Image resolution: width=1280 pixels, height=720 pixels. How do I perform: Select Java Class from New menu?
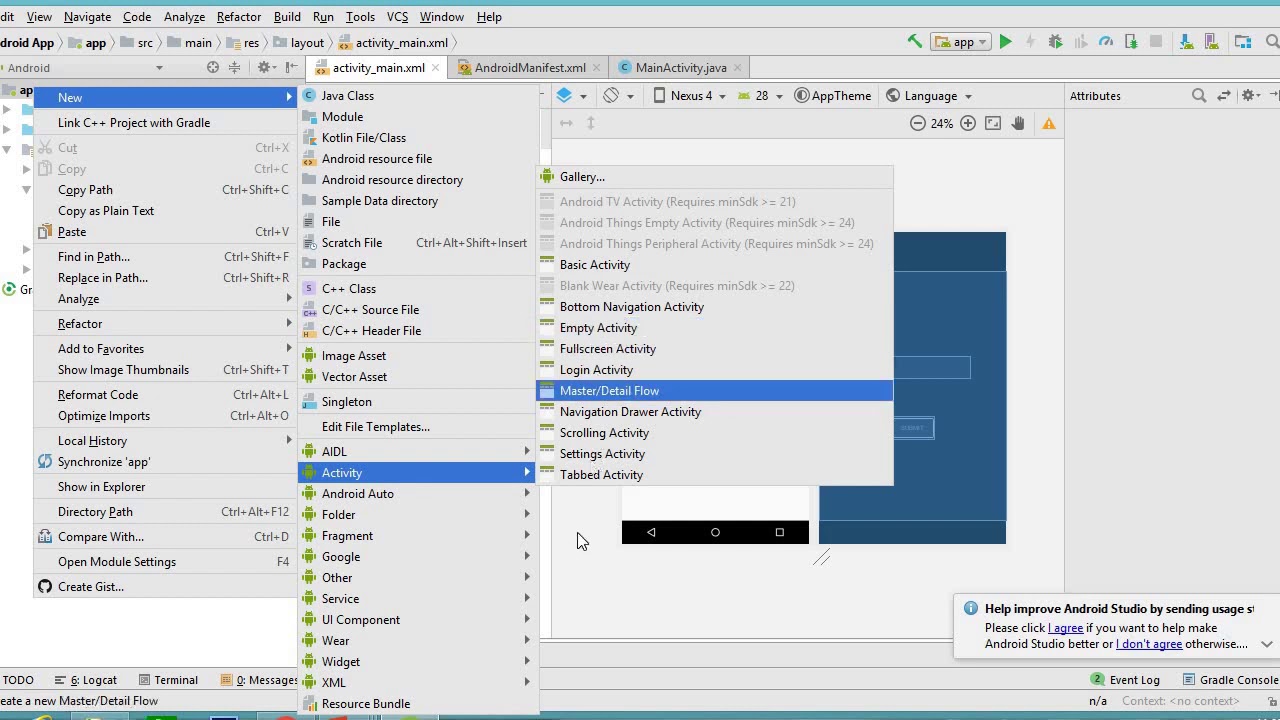418,96
